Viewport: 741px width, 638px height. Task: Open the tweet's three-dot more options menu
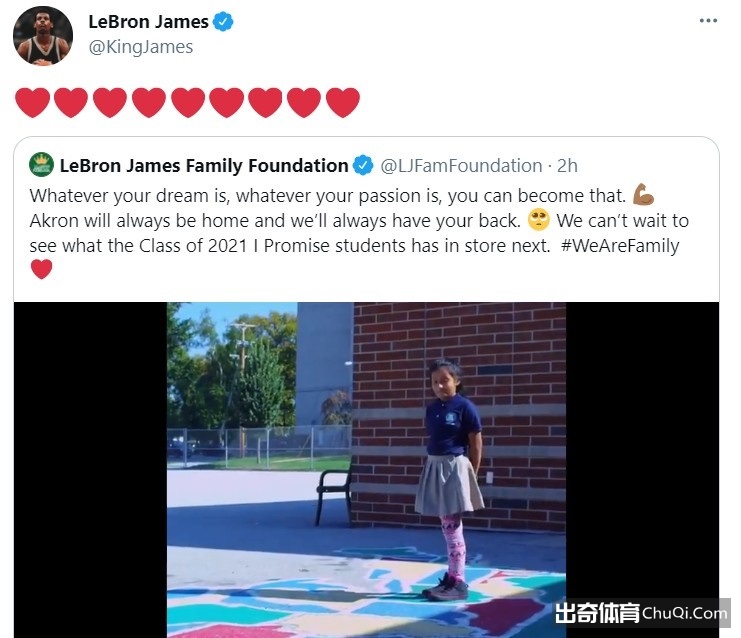tap(708, 21)
